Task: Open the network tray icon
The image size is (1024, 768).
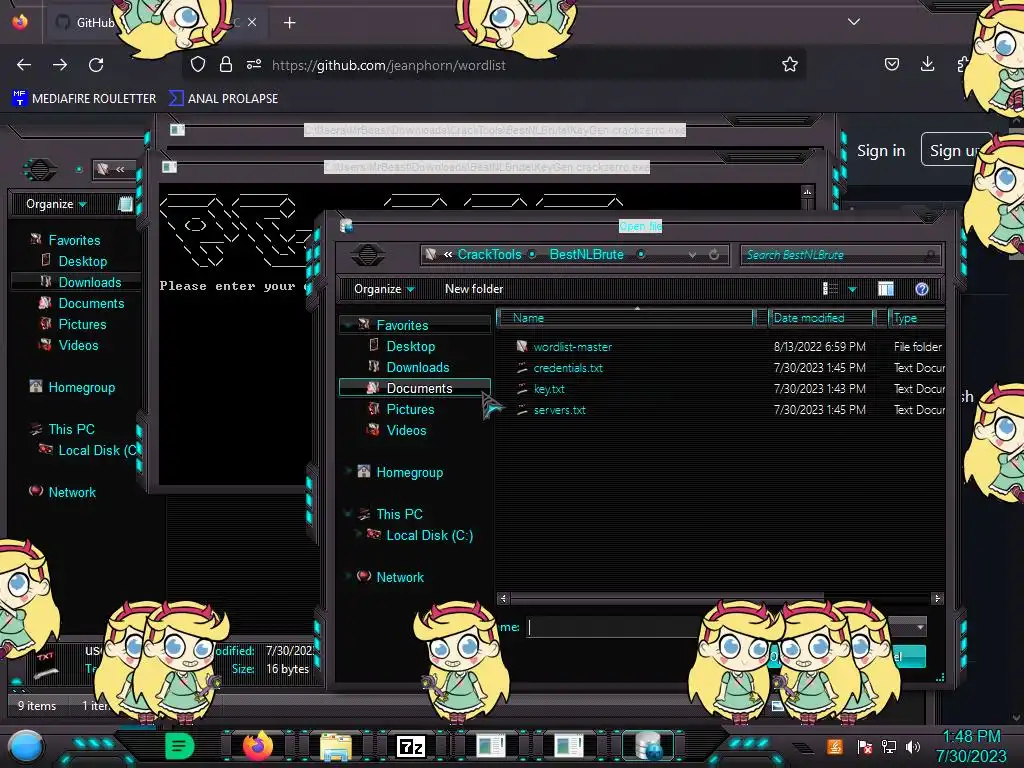Action: 888,746
